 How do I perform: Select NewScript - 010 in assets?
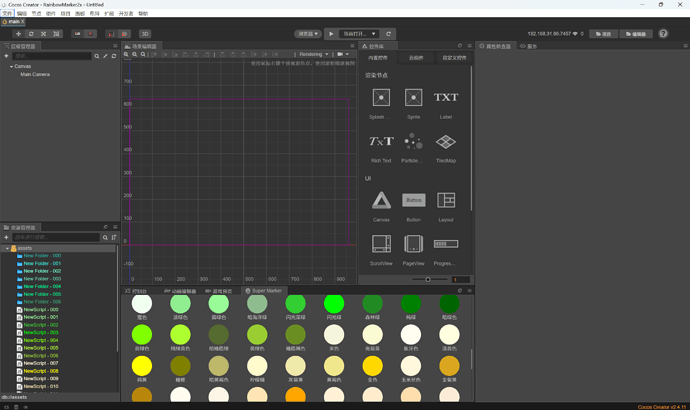tap(40, 387)
